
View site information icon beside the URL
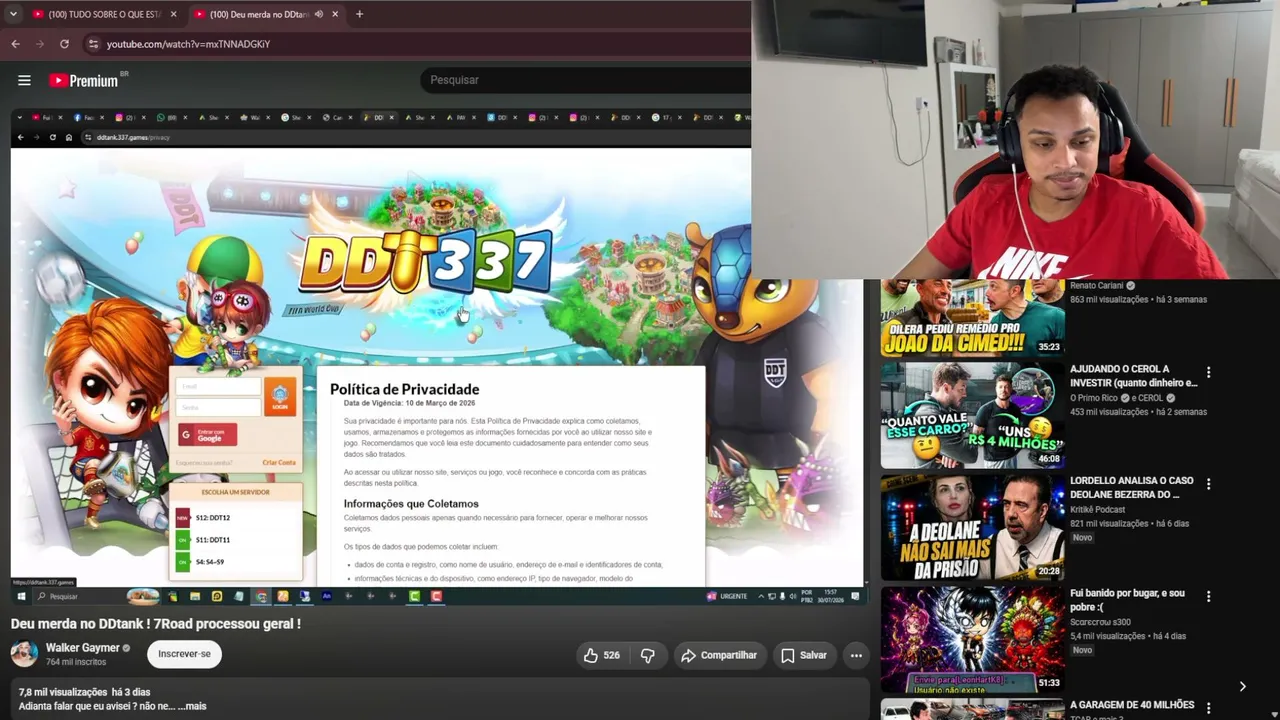point(93,44)
